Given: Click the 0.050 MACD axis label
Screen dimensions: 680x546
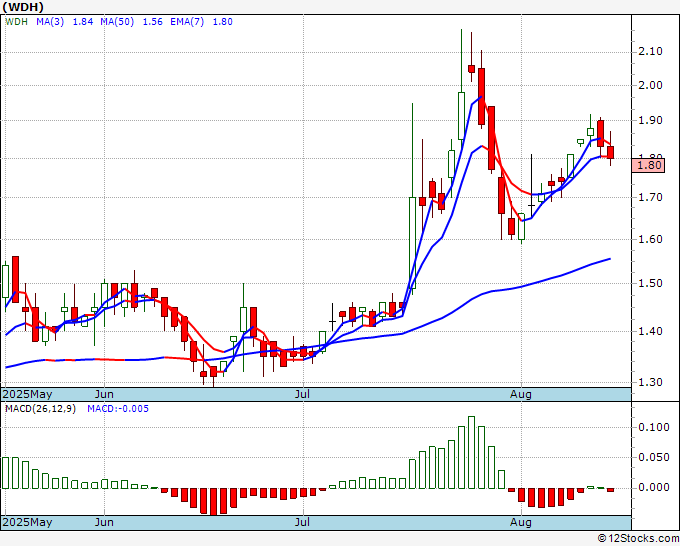Looking at the screenshot, I should click(654, 457).
